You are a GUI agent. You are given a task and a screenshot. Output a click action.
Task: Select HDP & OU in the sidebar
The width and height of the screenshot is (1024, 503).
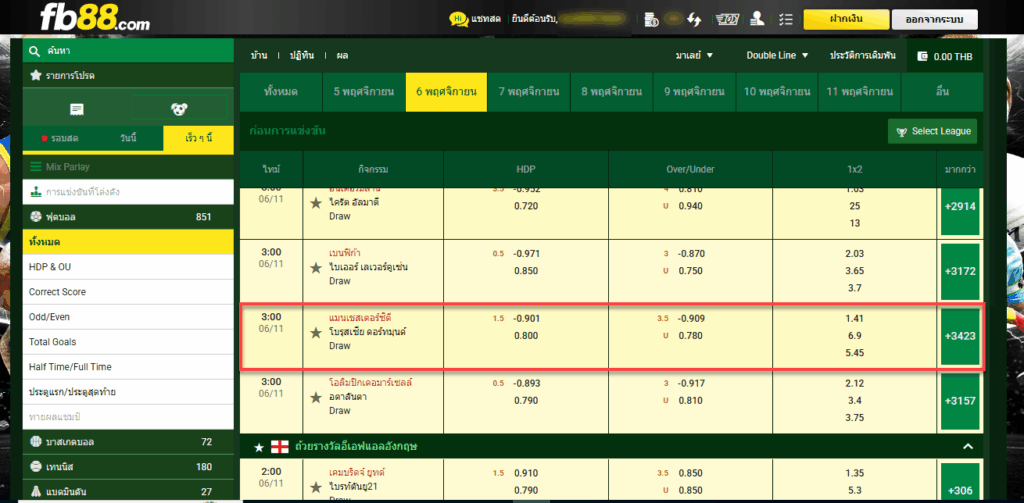coord(128,267)
